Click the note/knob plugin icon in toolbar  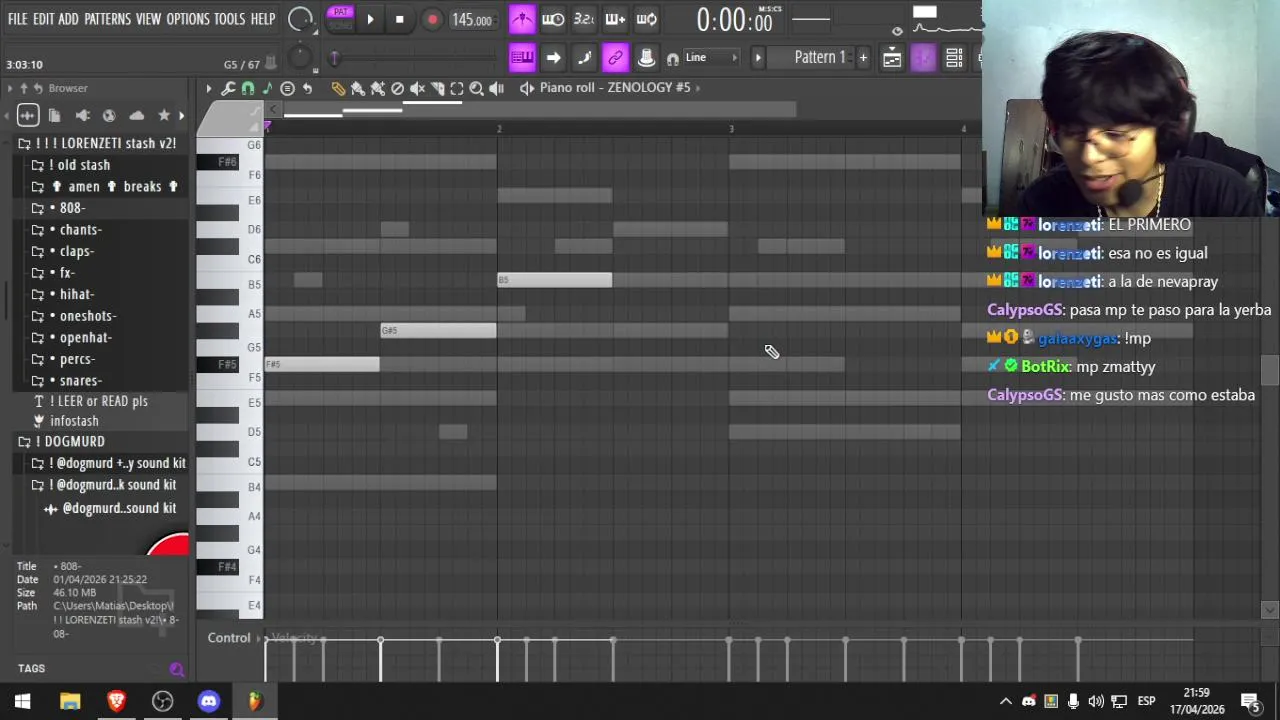646,58
